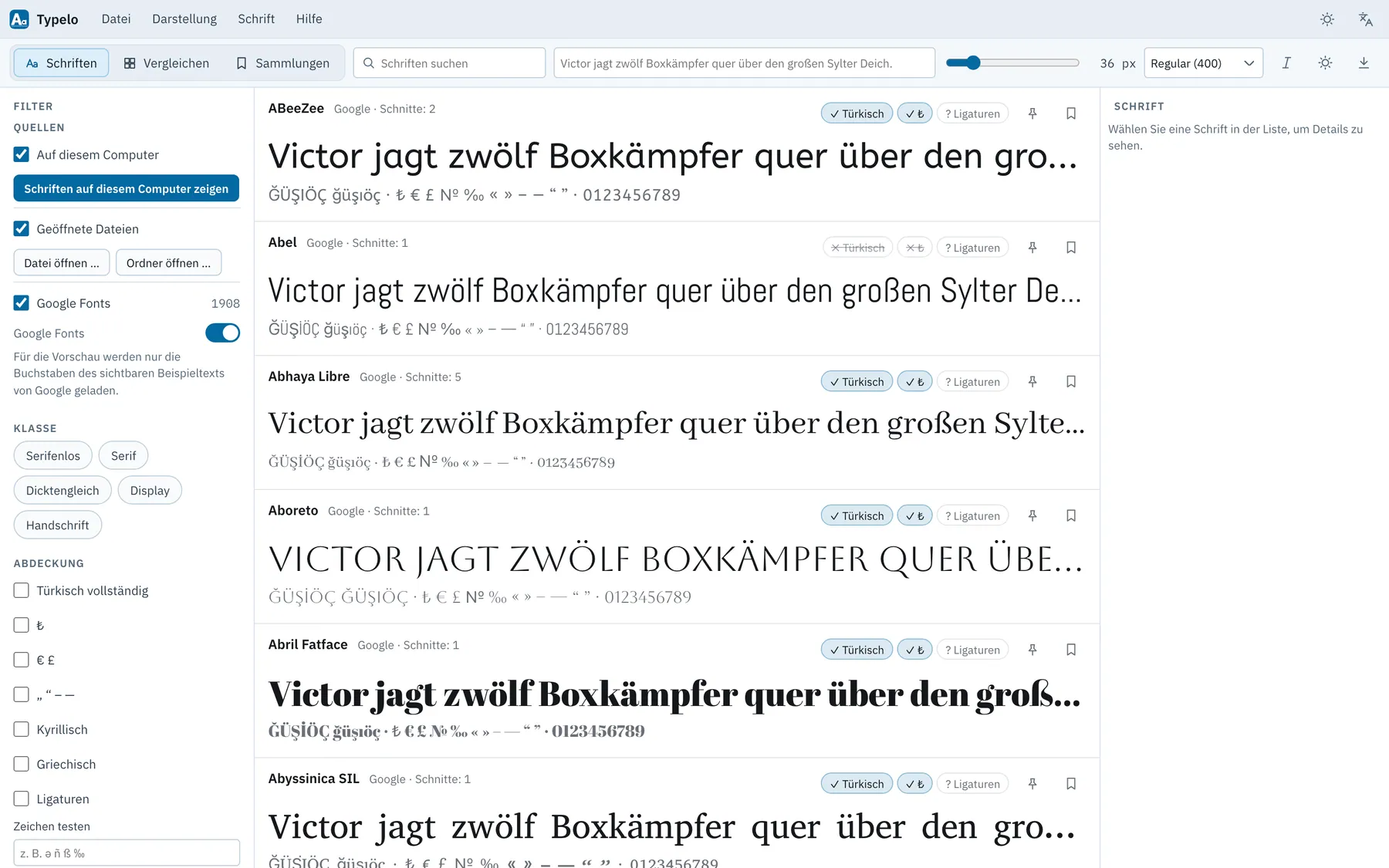The image size is (1389, 868).
Task: Toggle the light/dark theme sun icon in title bar
Action: click(x=1327, y=19)
